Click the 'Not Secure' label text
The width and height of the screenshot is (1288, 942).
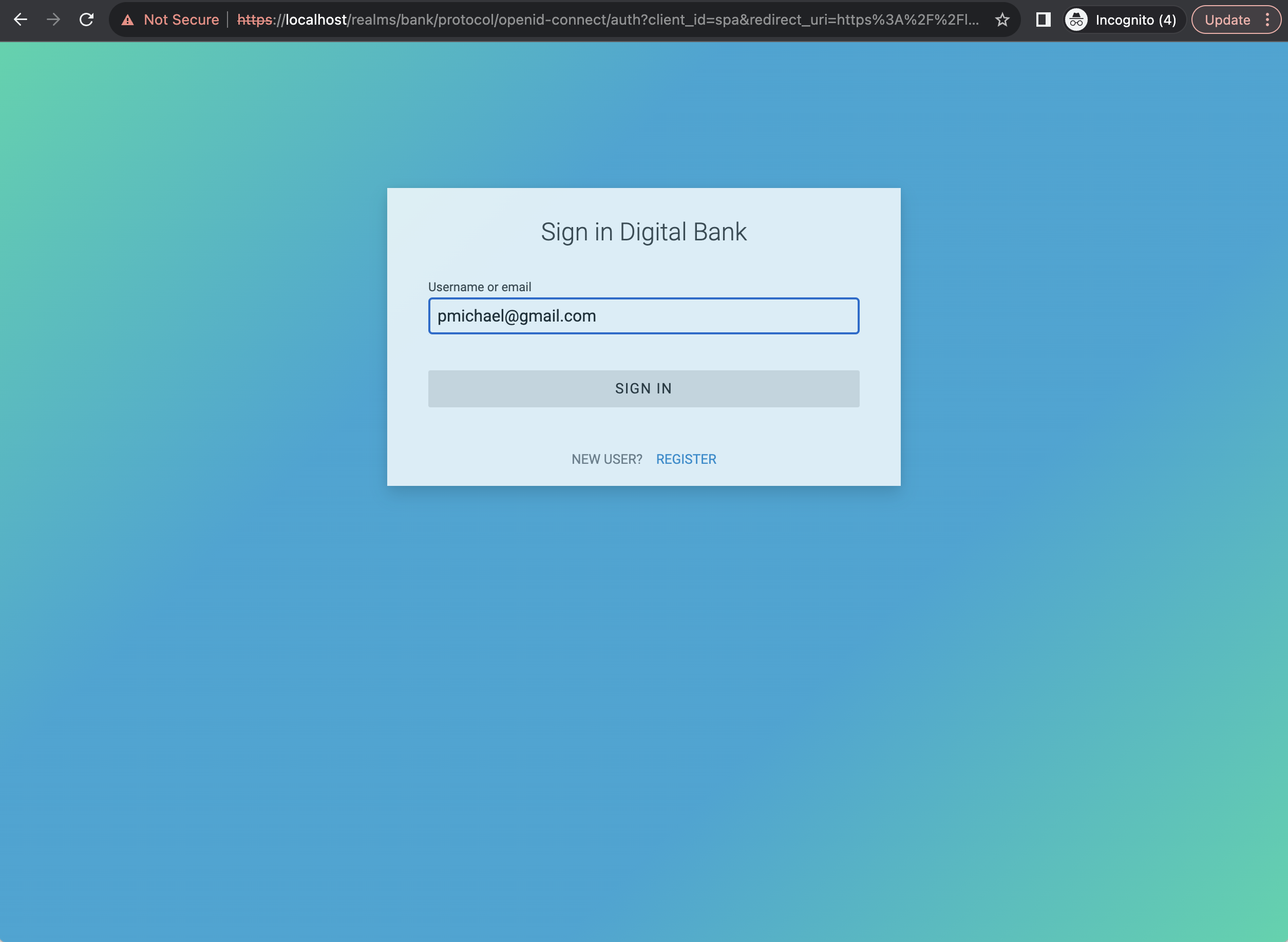click(x=181, y=20)
